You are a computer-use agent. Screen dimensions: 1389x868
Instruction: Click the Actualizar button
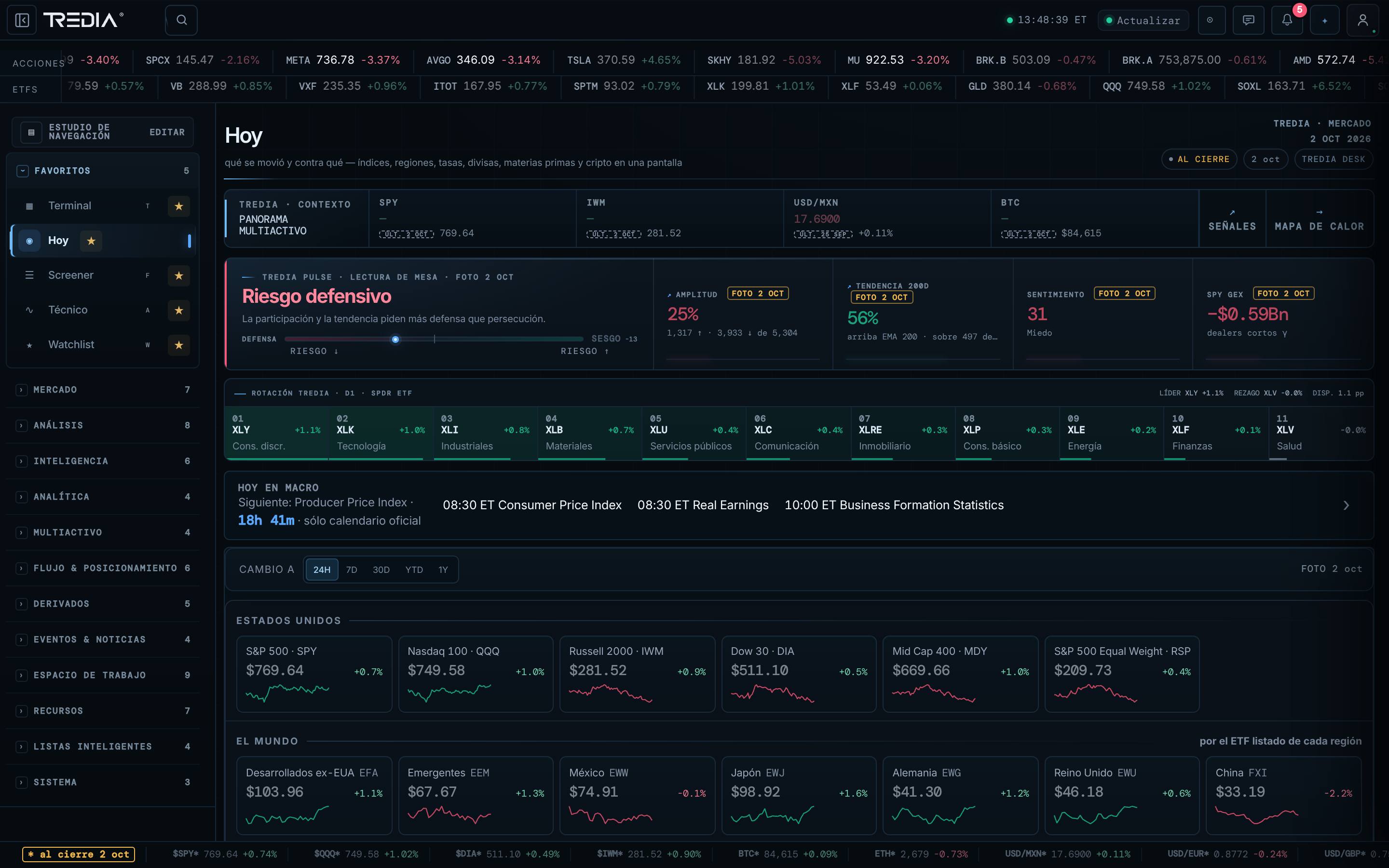coord(1143,20)
